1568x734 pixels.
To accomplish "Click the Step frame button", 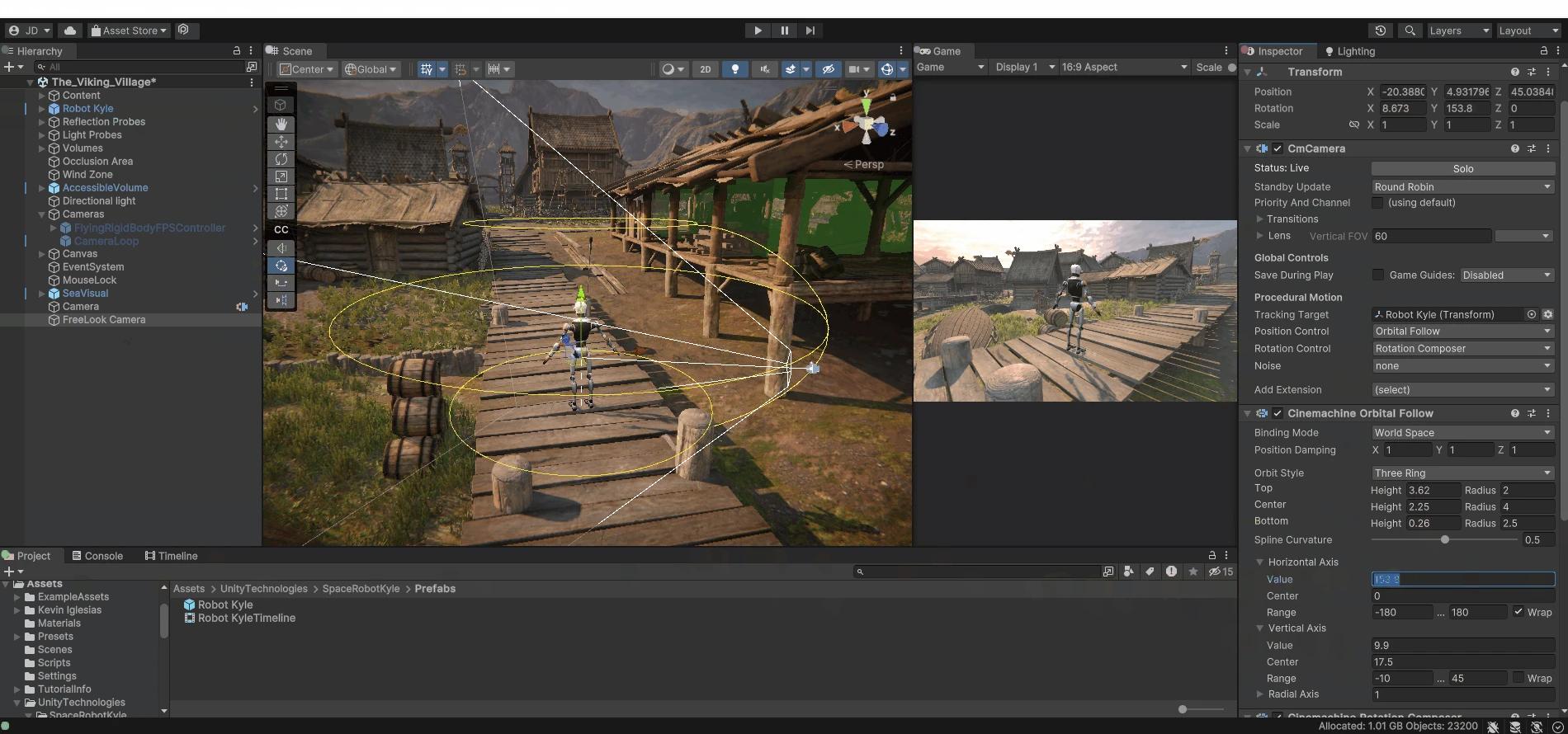I will 810,31.
